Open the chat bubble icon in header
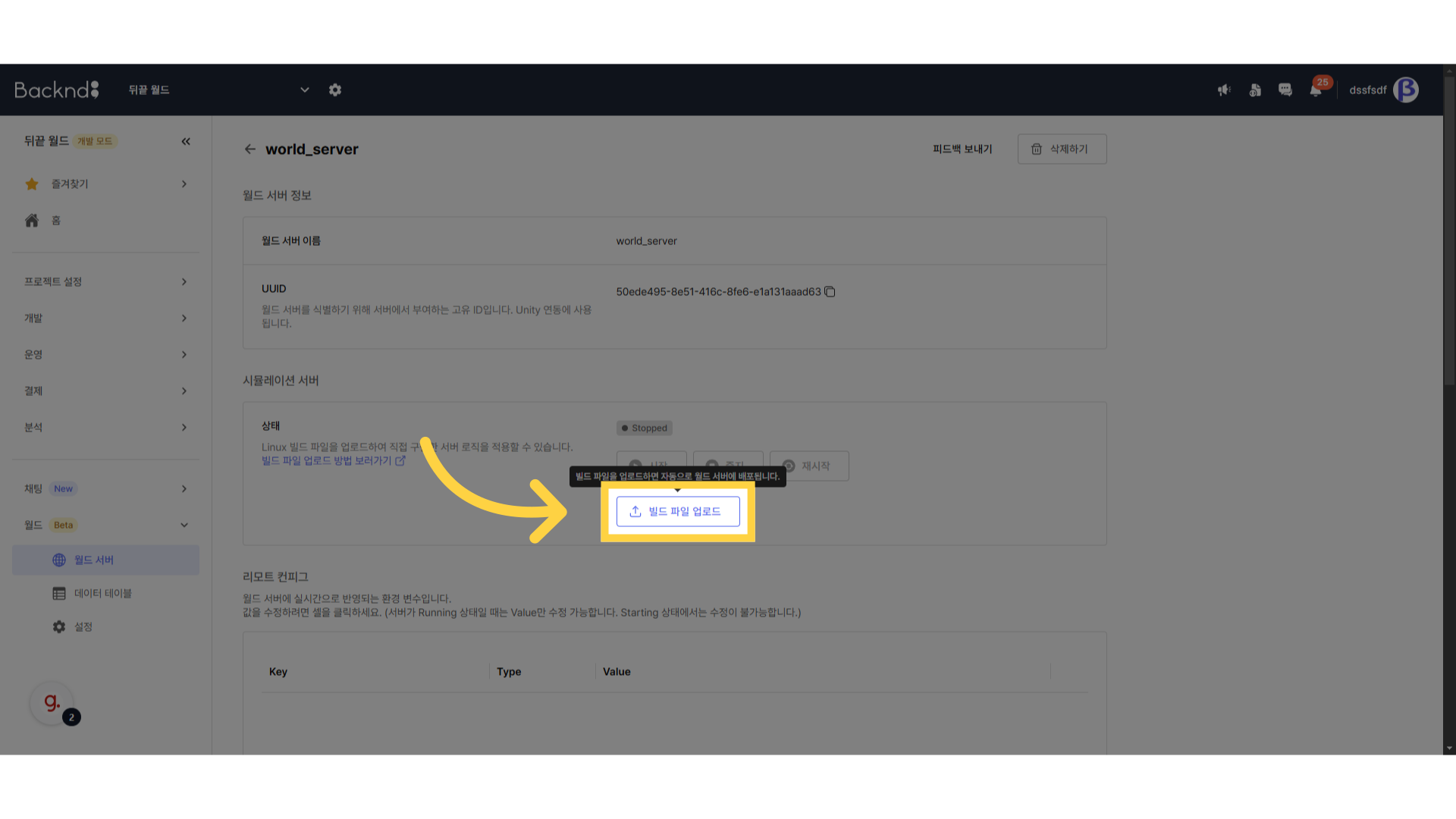Screen dimensions: 1456x819 pos(1285,90)
